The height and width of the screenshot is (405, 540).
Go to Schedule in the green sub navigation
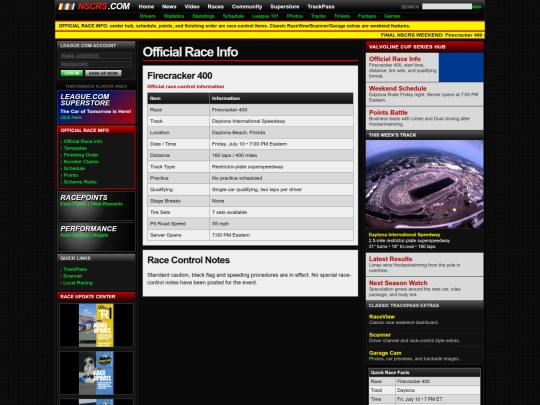(233, 16)
